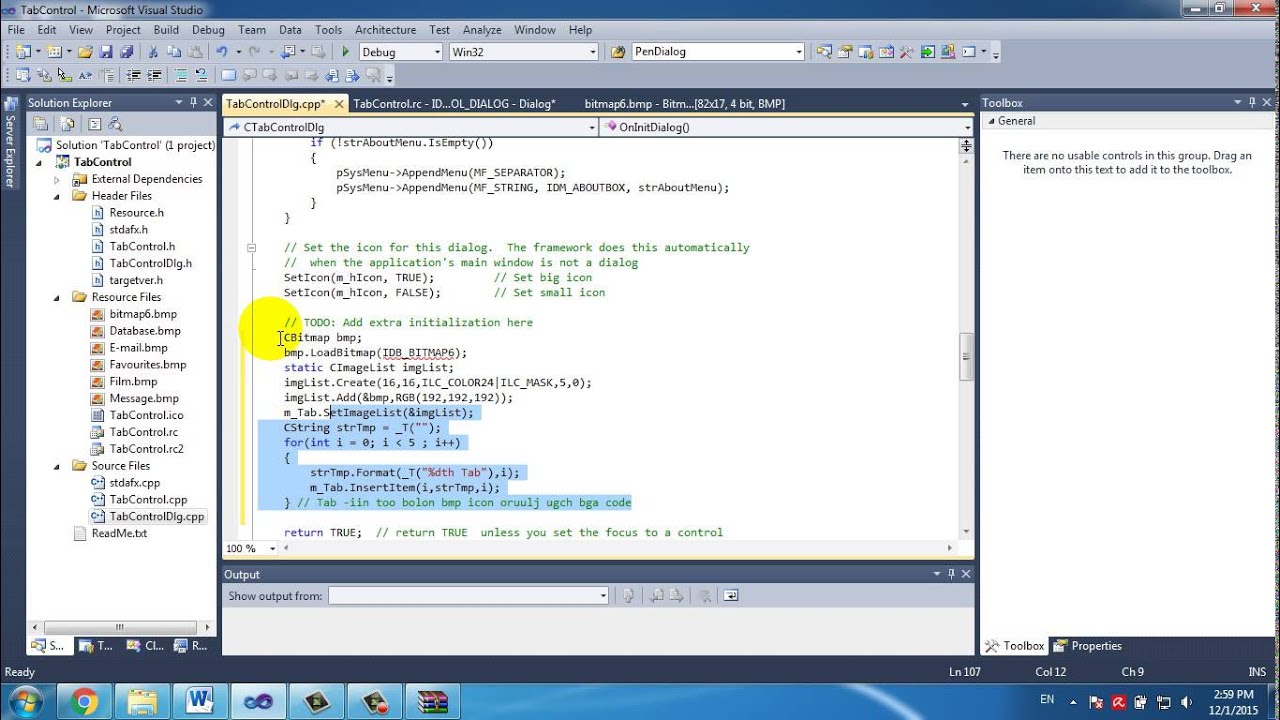Select Favourites.bmp in Resource Files
This screenshot has width=1280, height=720.
tap(148, 365)
